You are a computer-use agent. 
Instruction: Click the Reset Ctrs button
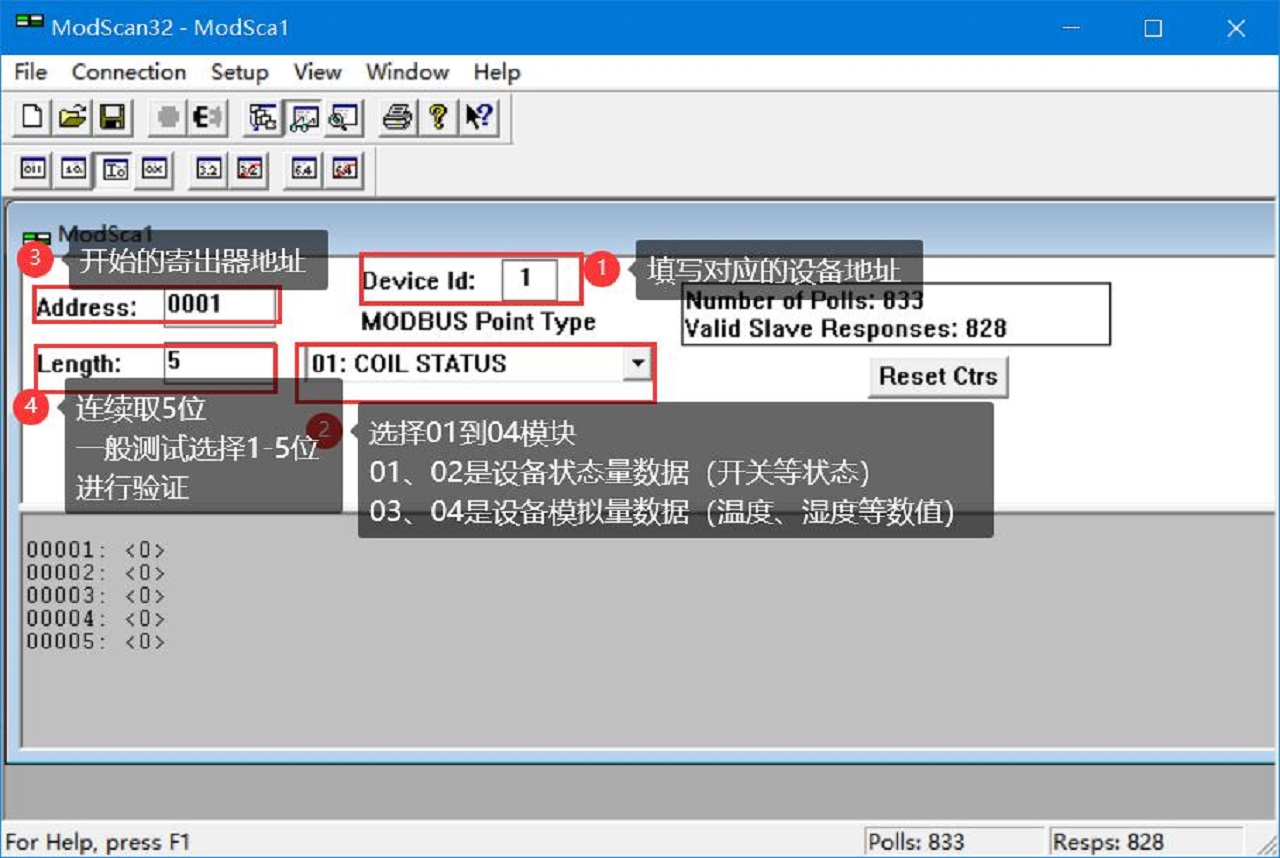point(938,377)
